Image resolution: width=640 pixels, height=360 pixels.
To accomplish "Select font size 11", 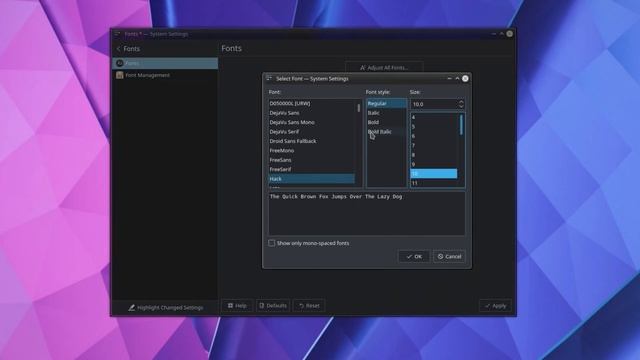I will coord(433,183).
